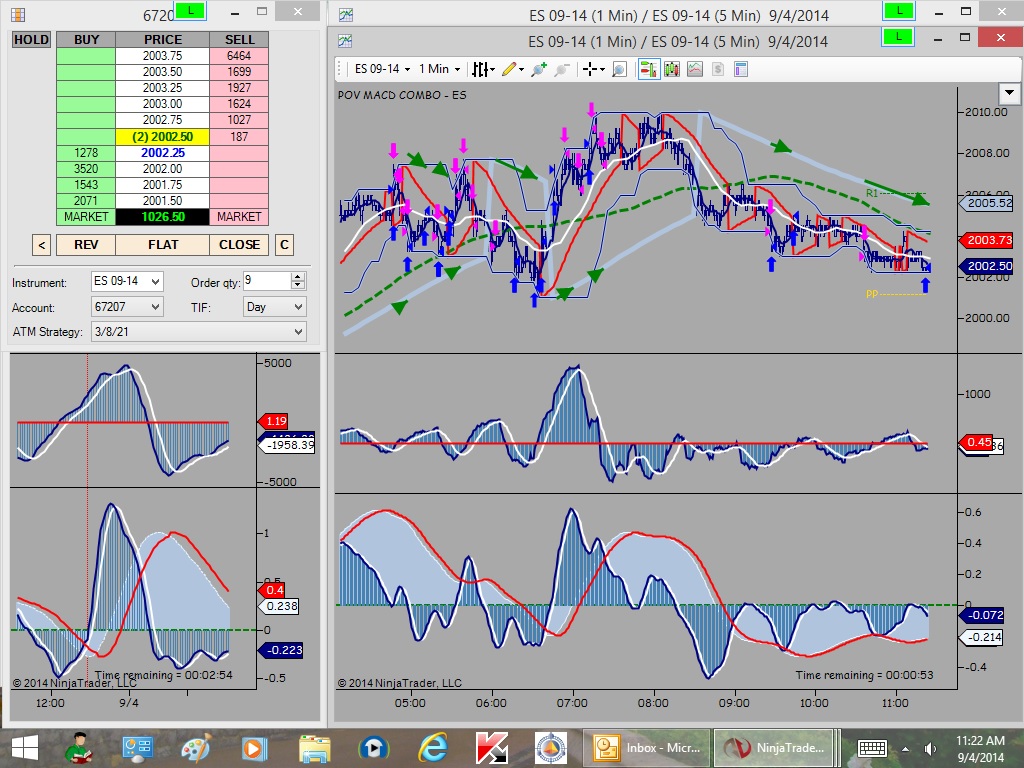The width and height of the screenshot is (1024, 768).
Task: Open Internet Explorer from the taskbar
Action: (x=433, y=748)
